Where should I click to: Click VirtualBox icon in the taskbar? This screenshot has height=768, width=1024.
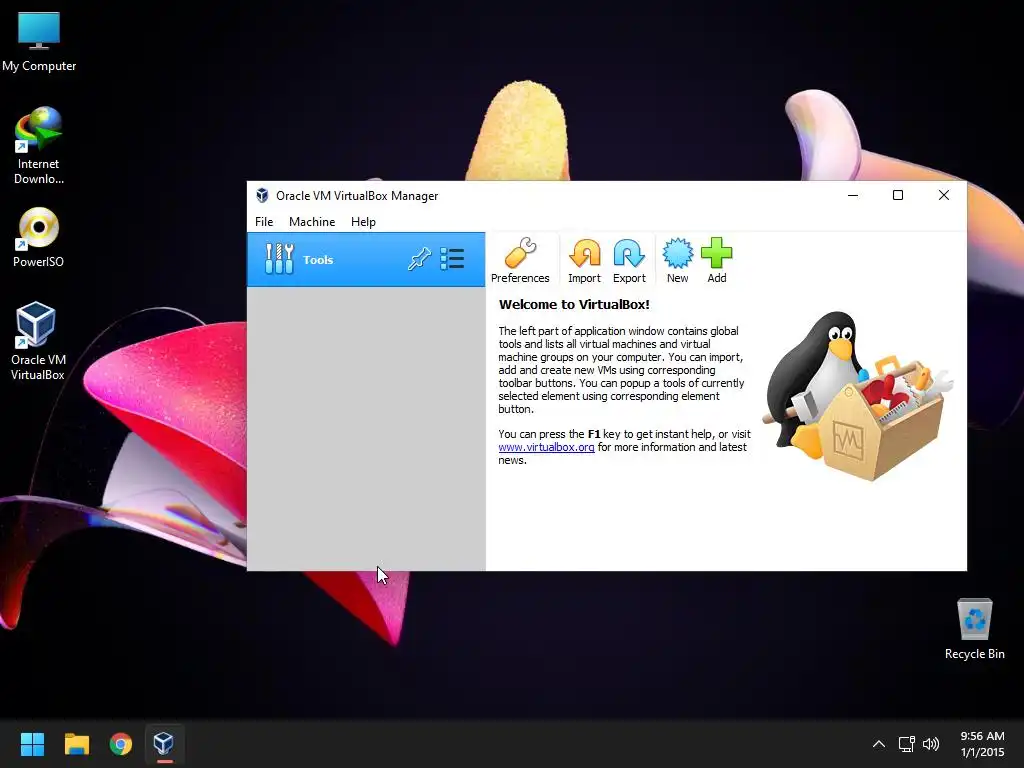coord(164,744)
